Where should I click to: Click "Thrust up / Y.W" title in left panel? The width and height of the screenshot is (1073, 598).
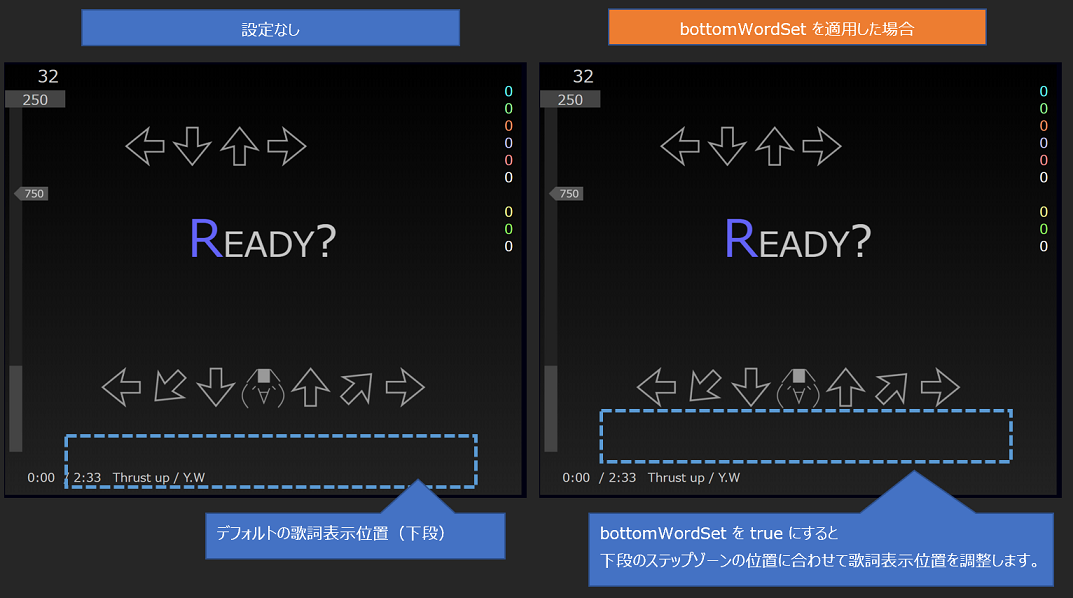pos(159,478)
